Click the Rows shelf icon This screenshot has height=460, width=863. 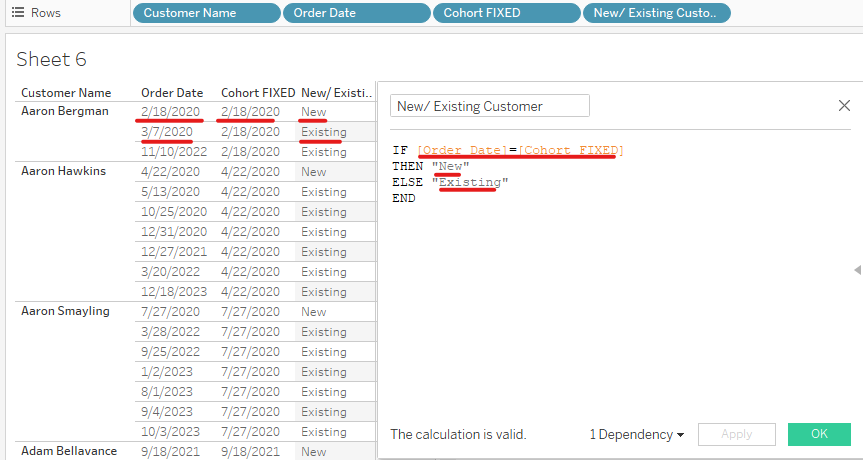(x=18, y=12)
